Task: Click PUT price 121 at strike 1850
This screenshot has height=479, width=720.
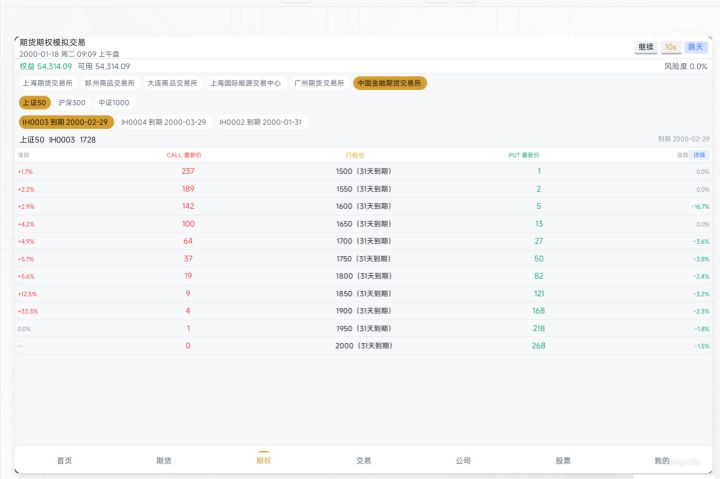Action: (539, 293)
